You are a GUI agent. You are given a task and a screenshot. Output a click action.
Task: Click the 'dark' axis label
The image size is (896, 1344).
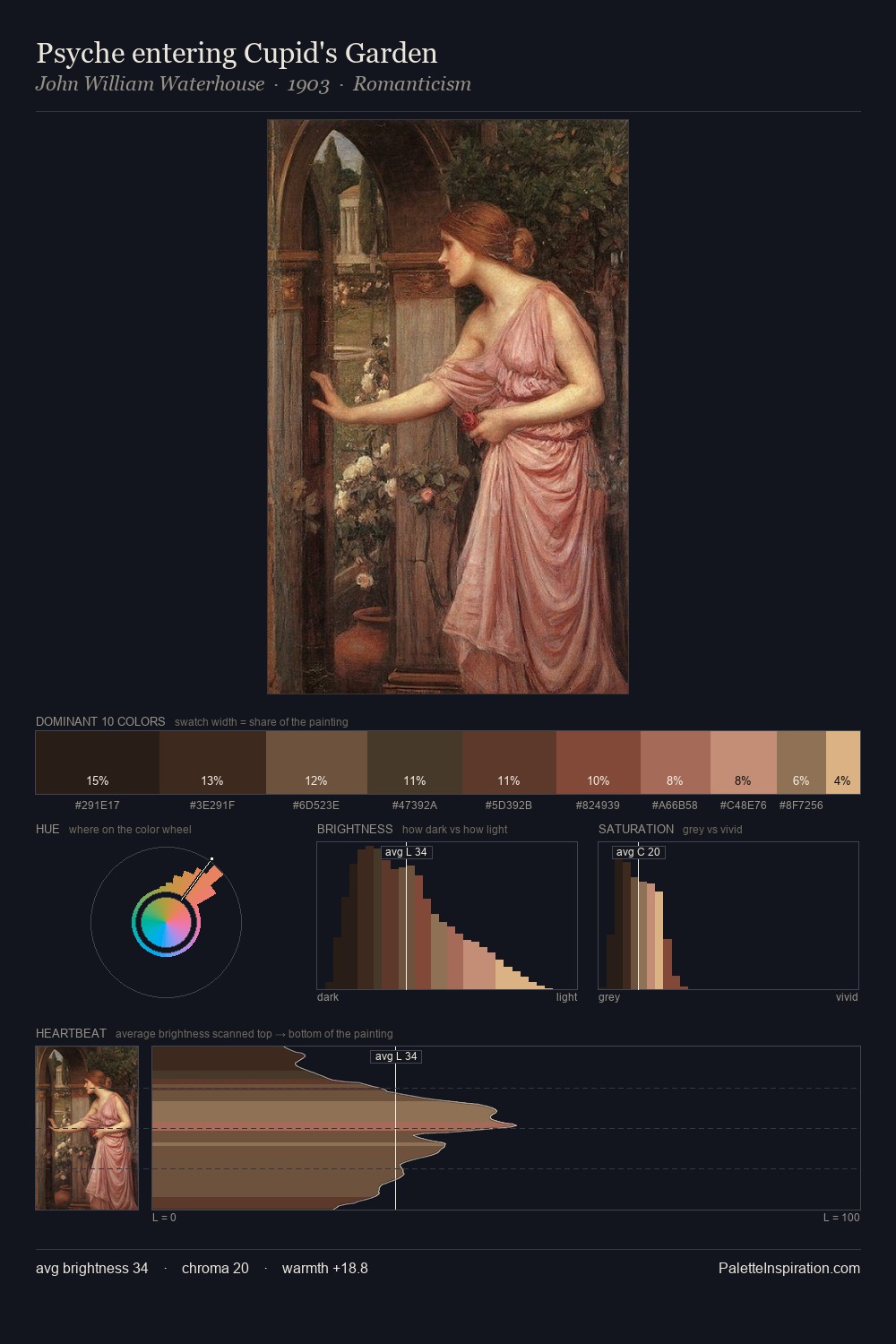coord(328,997)
